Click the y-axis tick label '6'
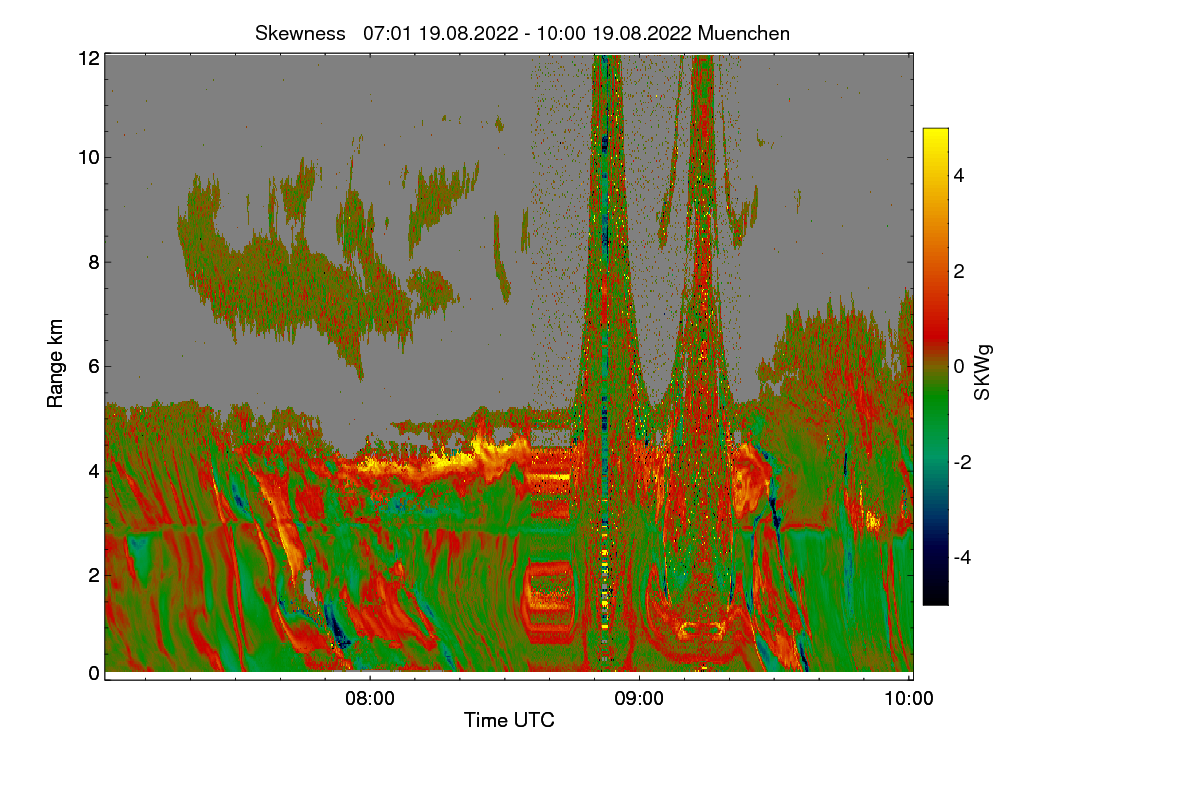 [x=94, y=366]
